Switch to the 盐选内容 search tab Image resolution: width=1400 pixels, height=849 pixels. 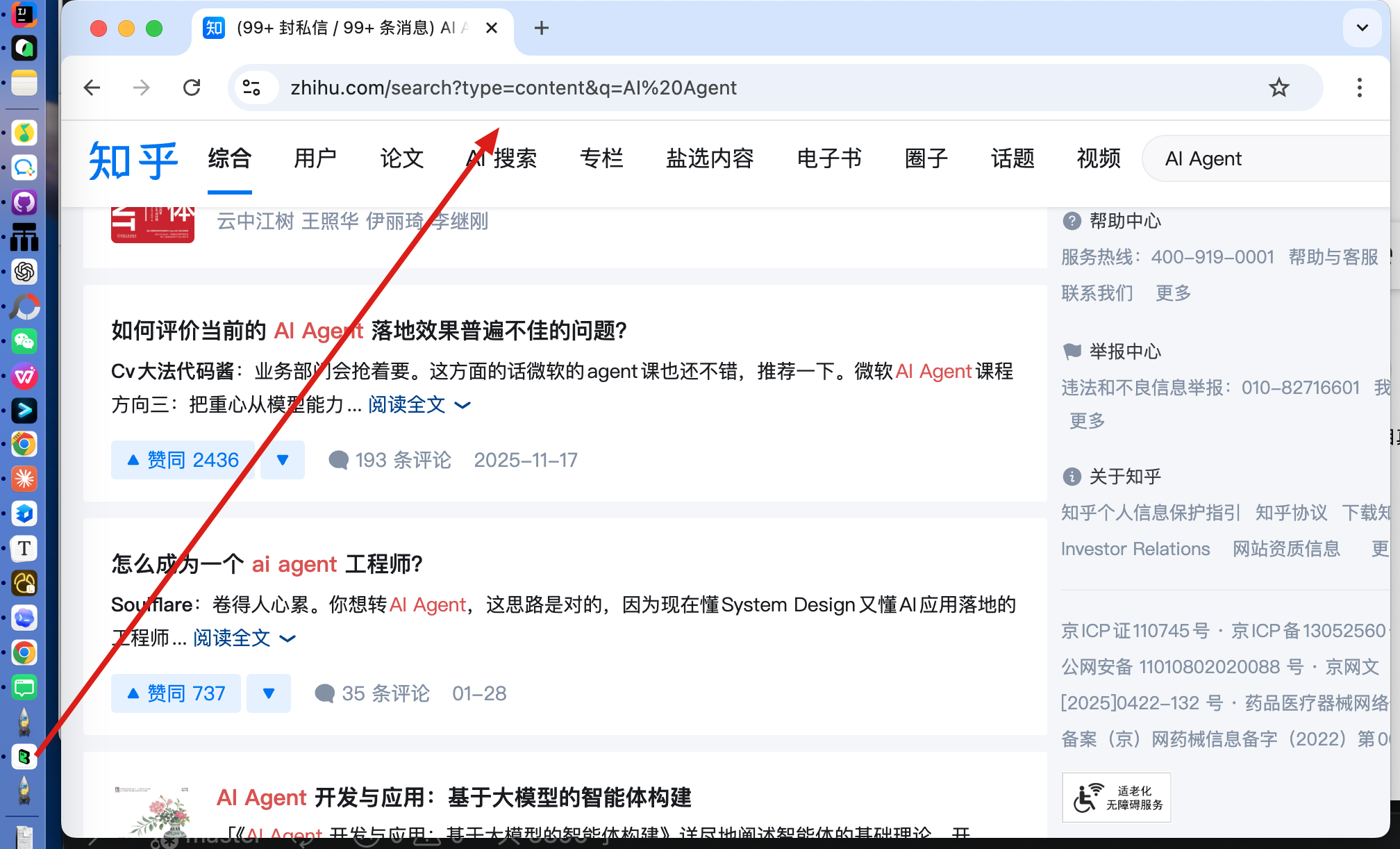(x=710, y=158)
